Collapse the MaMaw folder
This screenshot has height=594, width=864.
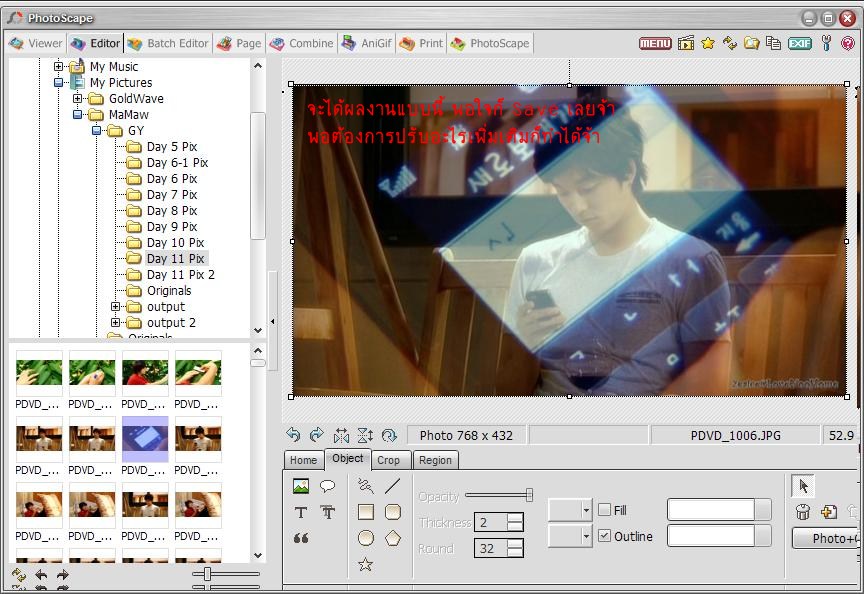(78, 115)
